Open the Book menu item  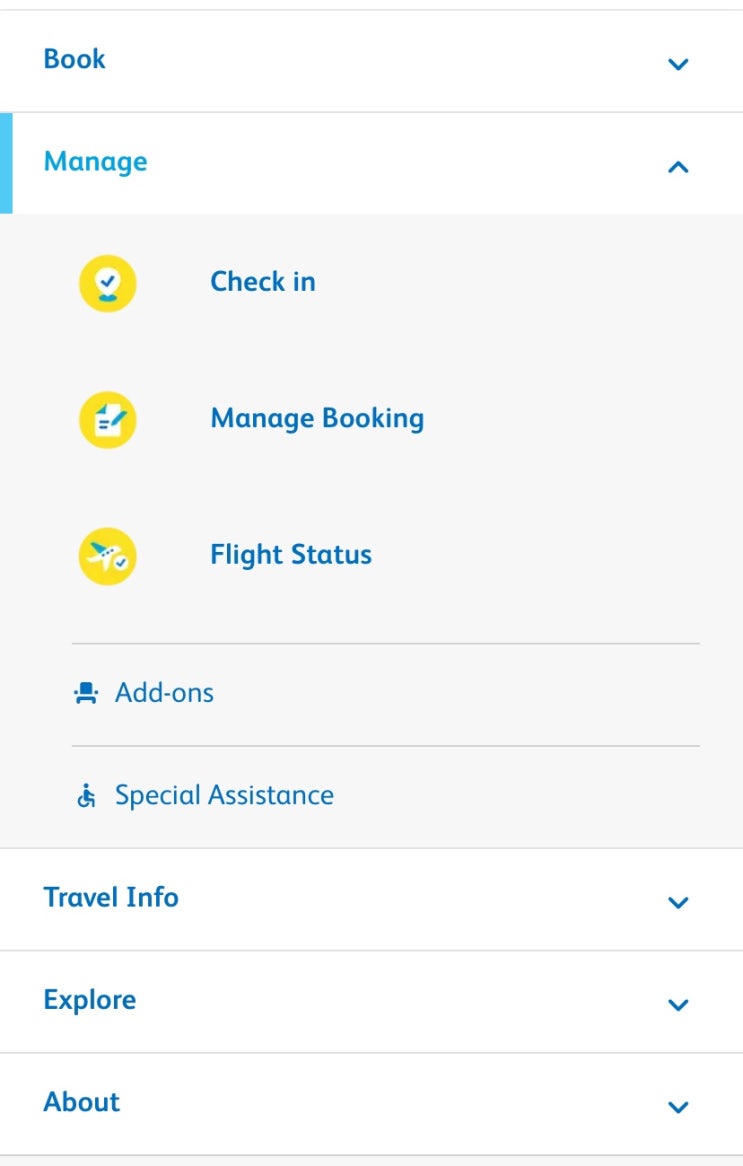(75, 59)
